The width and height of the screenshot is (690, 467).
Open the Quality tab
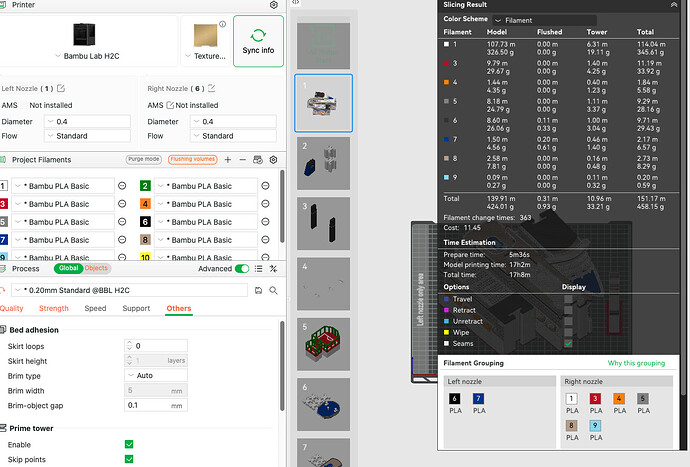[11, 308]
